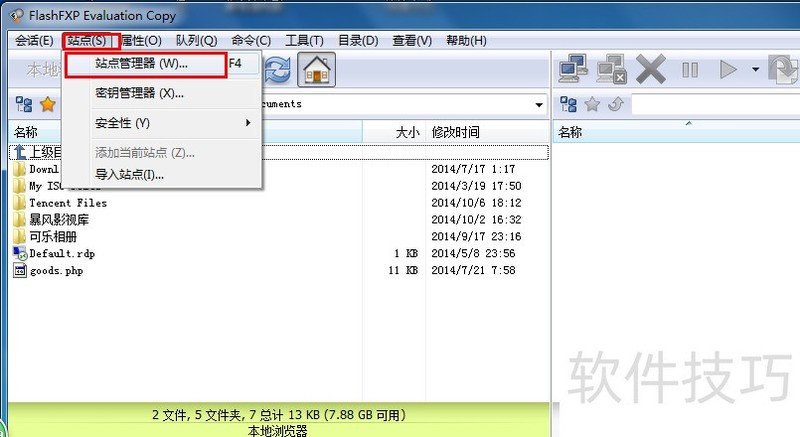Screen dimensions: 800x437
Task: Click the refresh remote pane icon
Action: pos(784,69)
